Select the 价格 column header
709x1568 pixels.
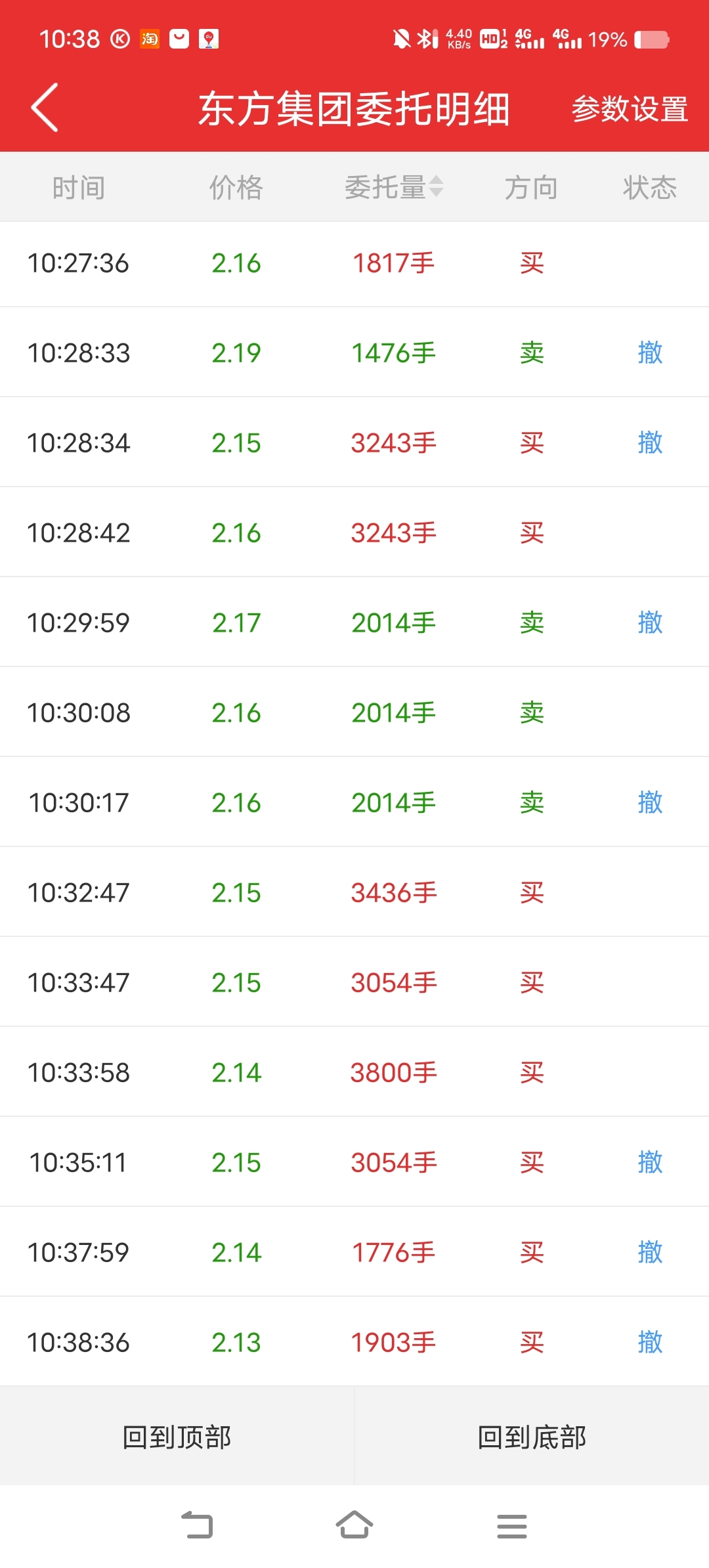[x=236, y=188]
